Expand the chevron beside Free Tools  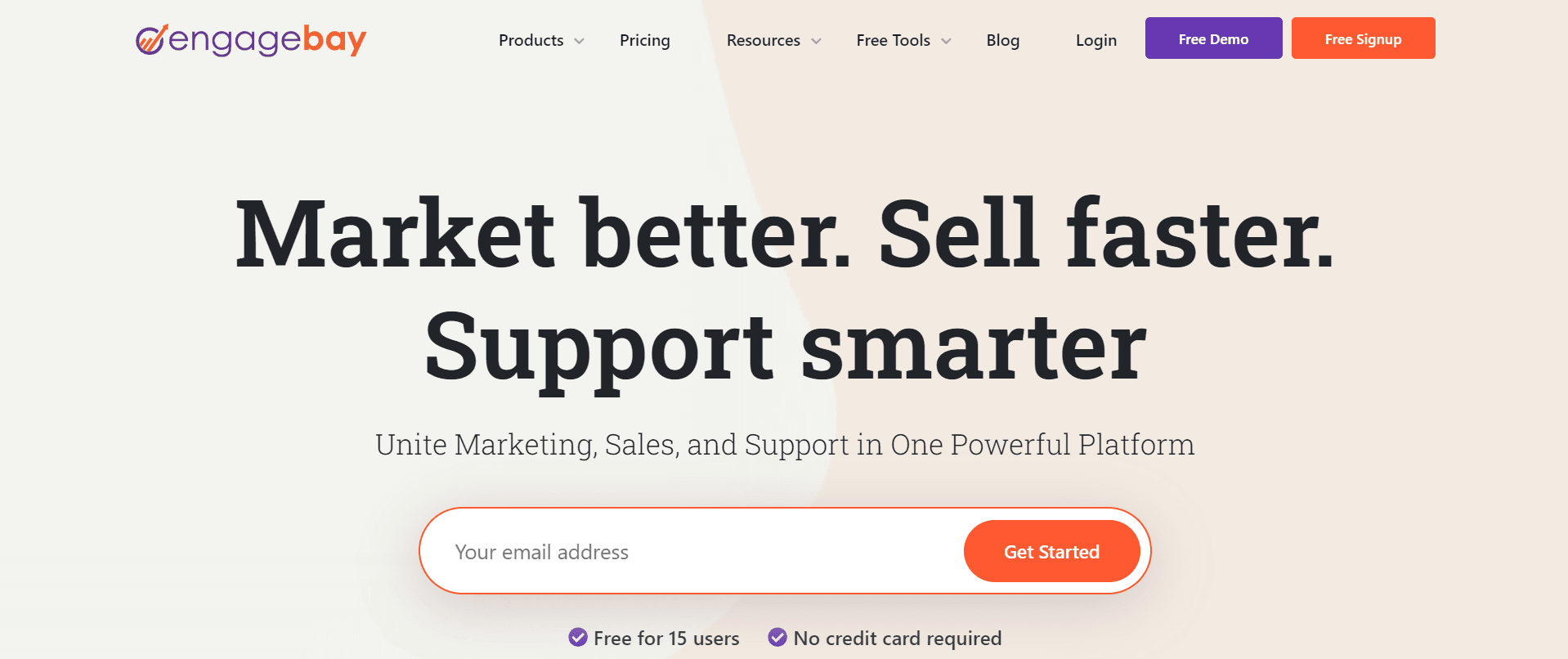[x=947, y=41]
